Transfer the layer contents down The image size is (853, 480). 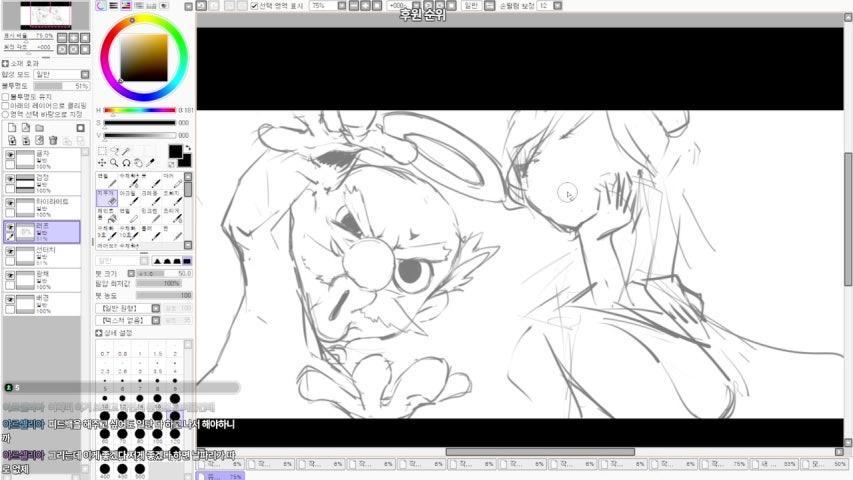[12, 140]
